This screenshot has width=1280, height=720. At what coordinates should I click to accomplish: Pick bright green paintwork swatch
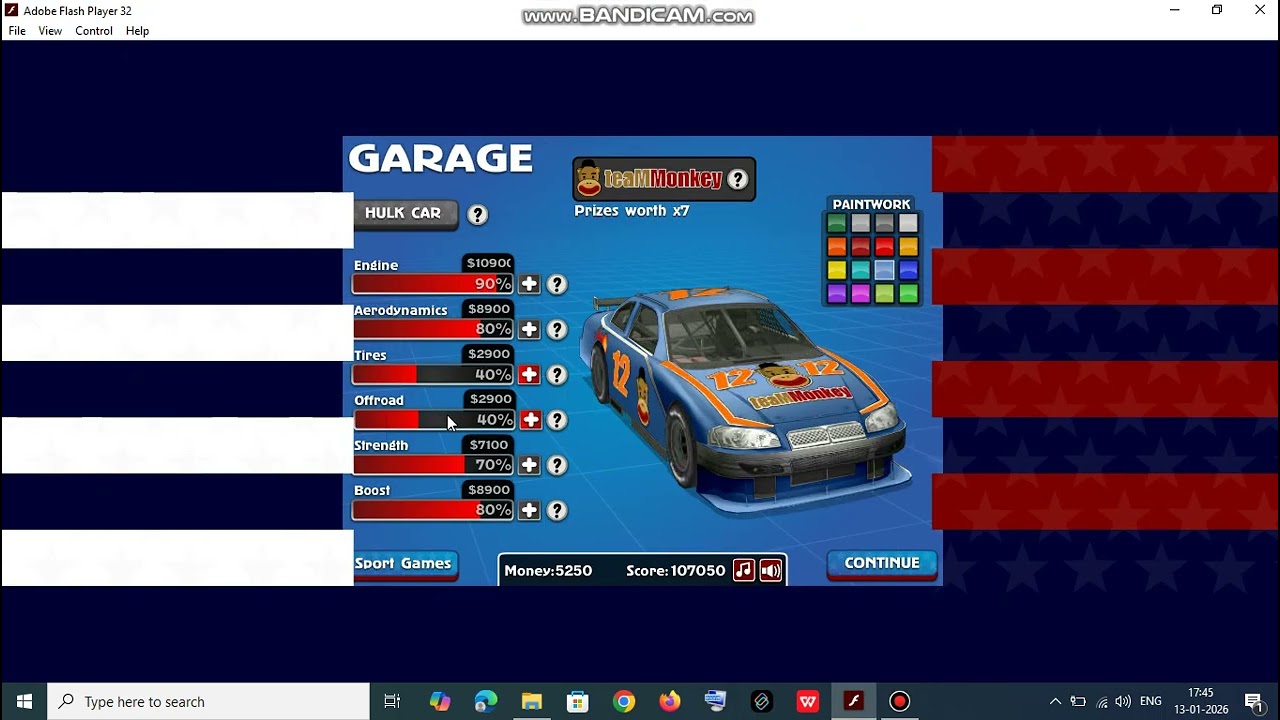tap(908, 294)
